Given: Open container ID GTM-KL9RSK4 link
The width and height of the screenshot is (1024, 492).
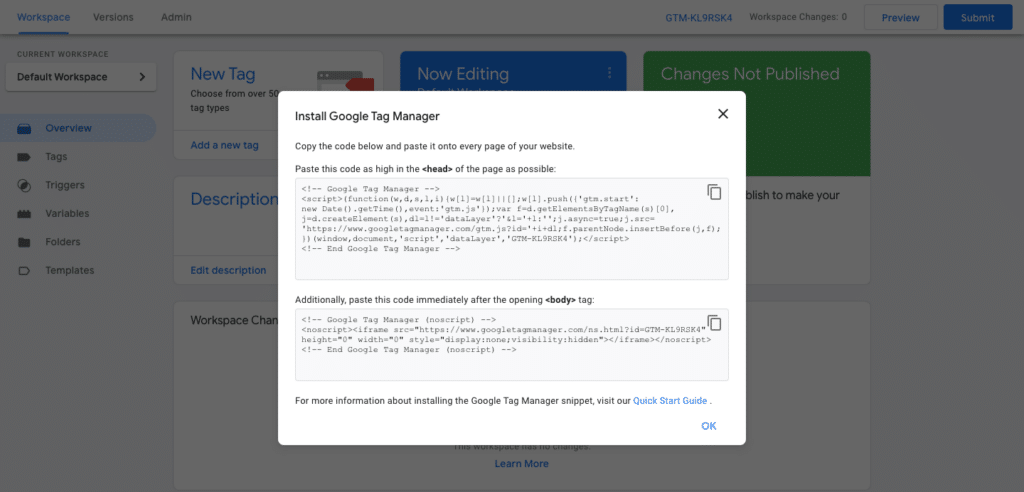Looking at the screenshot, I should (x=699, y=18).
